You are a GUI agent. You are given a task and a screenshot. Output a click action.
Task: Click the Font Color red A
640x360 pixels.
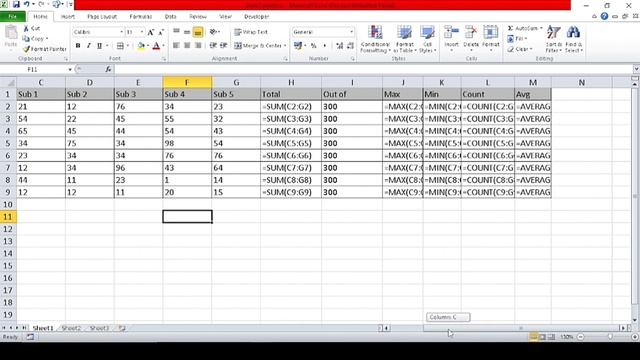[x=156, y=46]
